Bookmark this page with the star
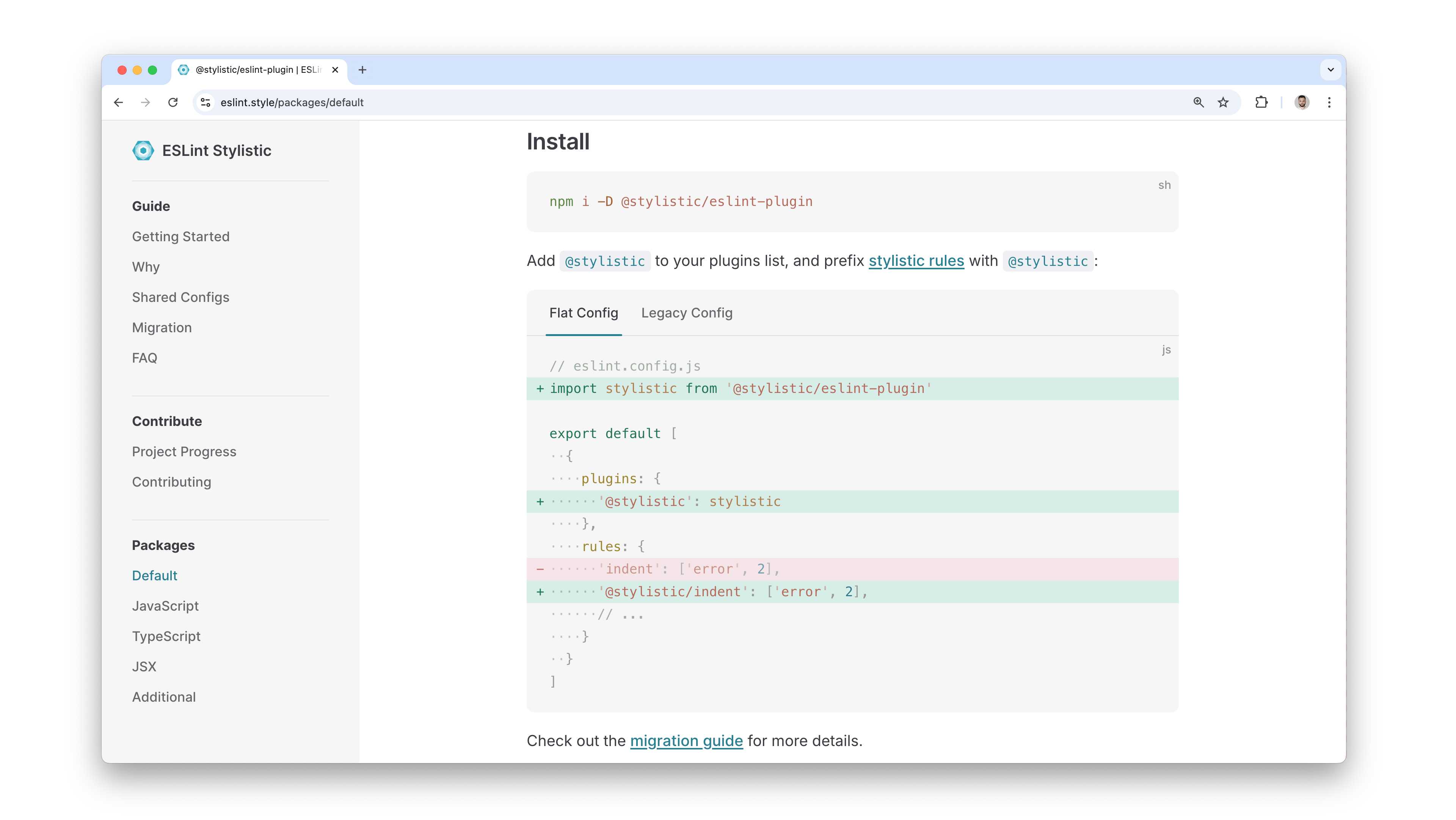This screenshot has height=820, width=1456. 1223,102
